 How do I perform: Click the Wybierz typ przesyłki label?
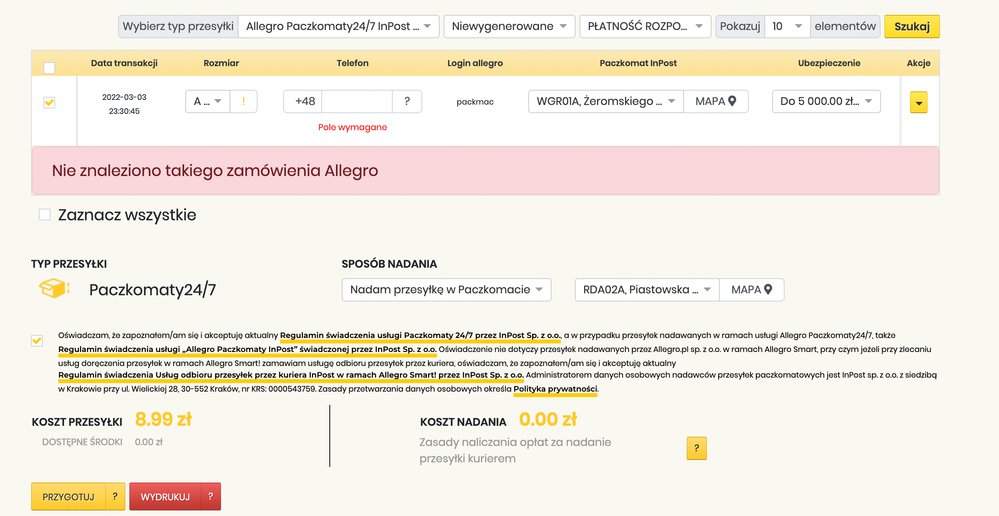(x=178, y=27)
